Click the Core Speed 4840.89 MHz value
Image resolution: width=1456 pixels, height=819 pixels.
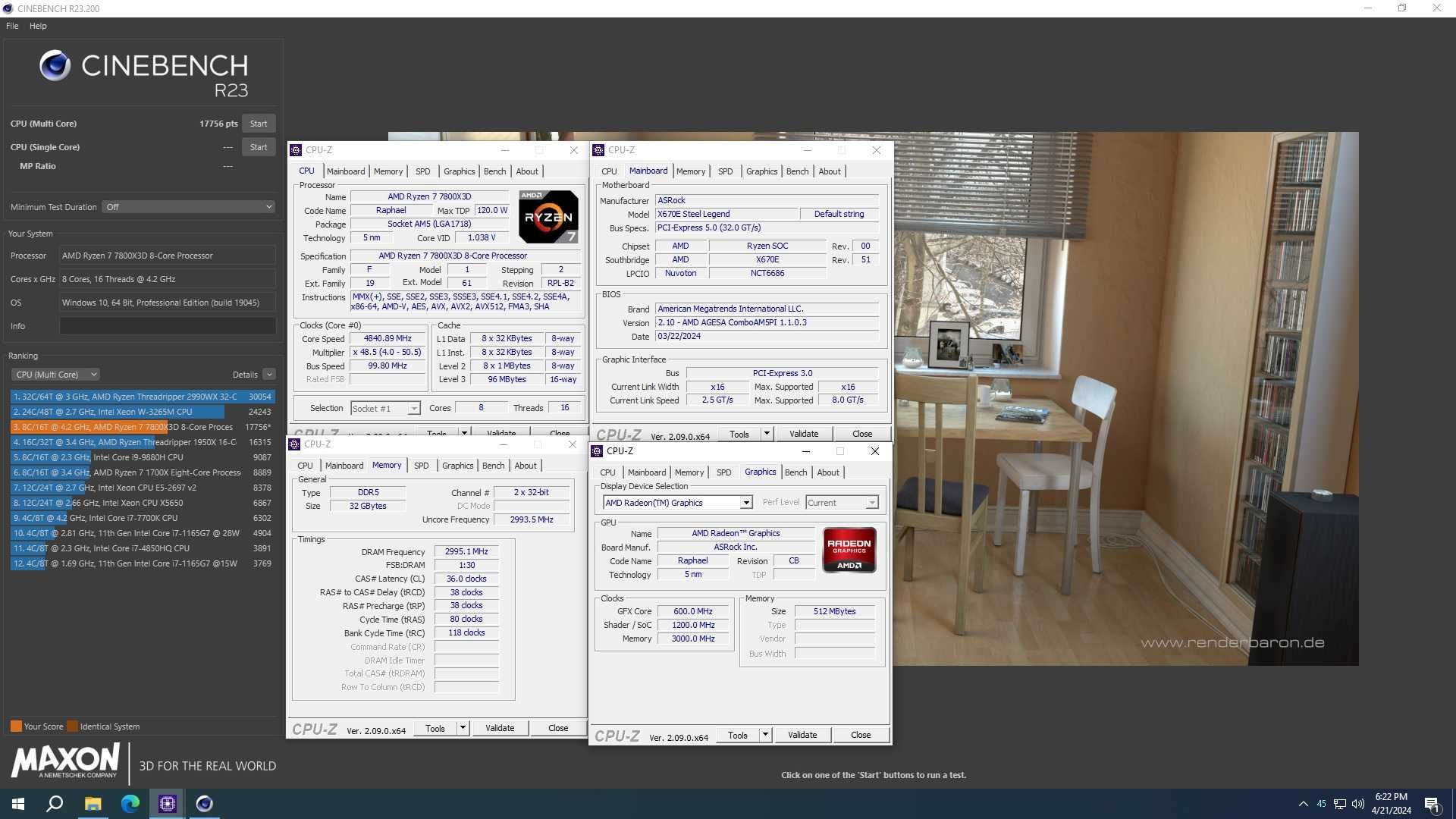(x=388, y=339)
